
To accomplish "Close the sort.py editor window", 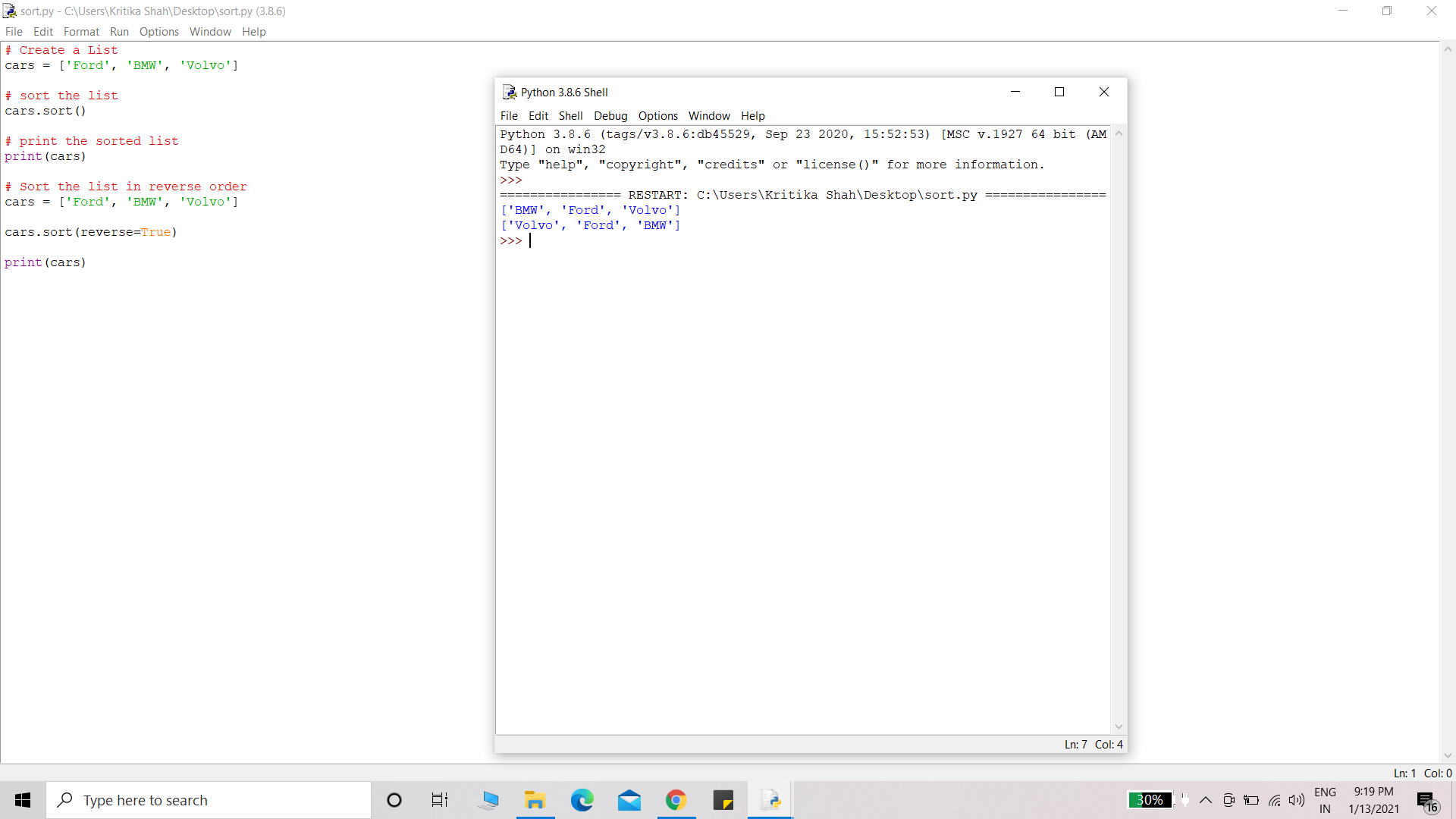I will pyautogui.click(x=1432, y=11).
